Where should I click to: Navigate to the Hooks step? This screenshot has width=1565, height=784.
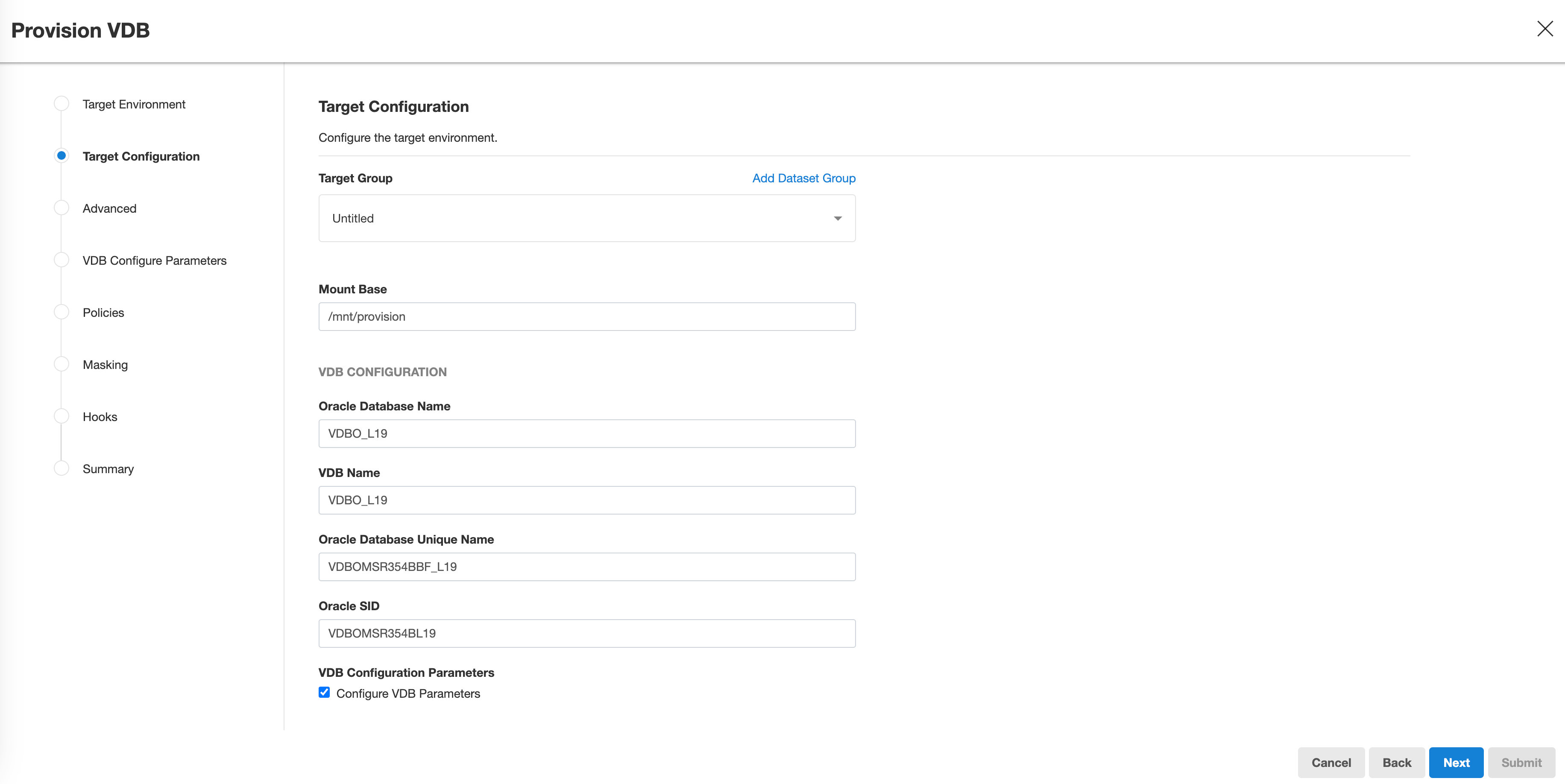pos(62,415)
